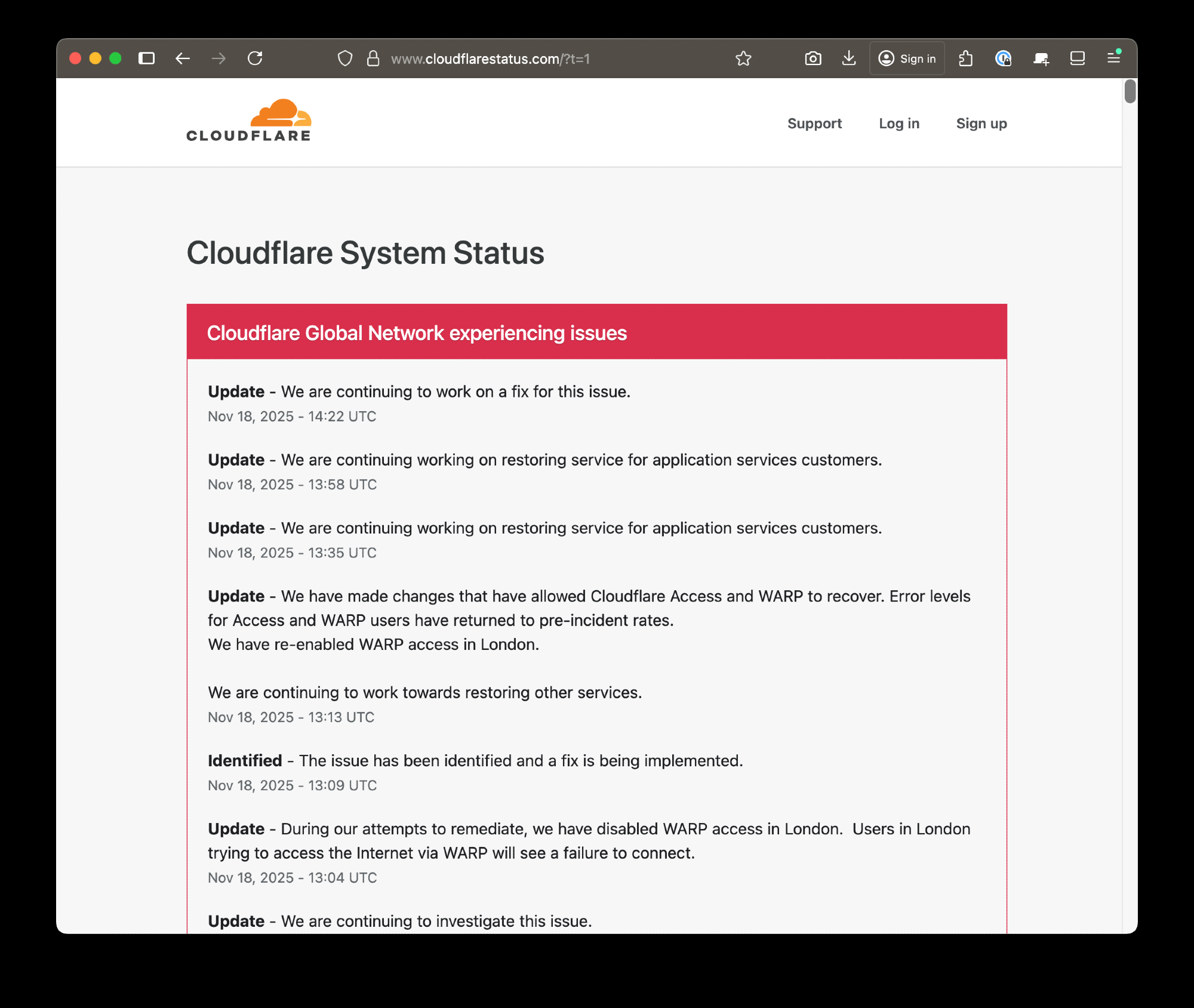Click the browser back arrow
Viewport: 1194px width, 1008px height.
coord(183,58)
